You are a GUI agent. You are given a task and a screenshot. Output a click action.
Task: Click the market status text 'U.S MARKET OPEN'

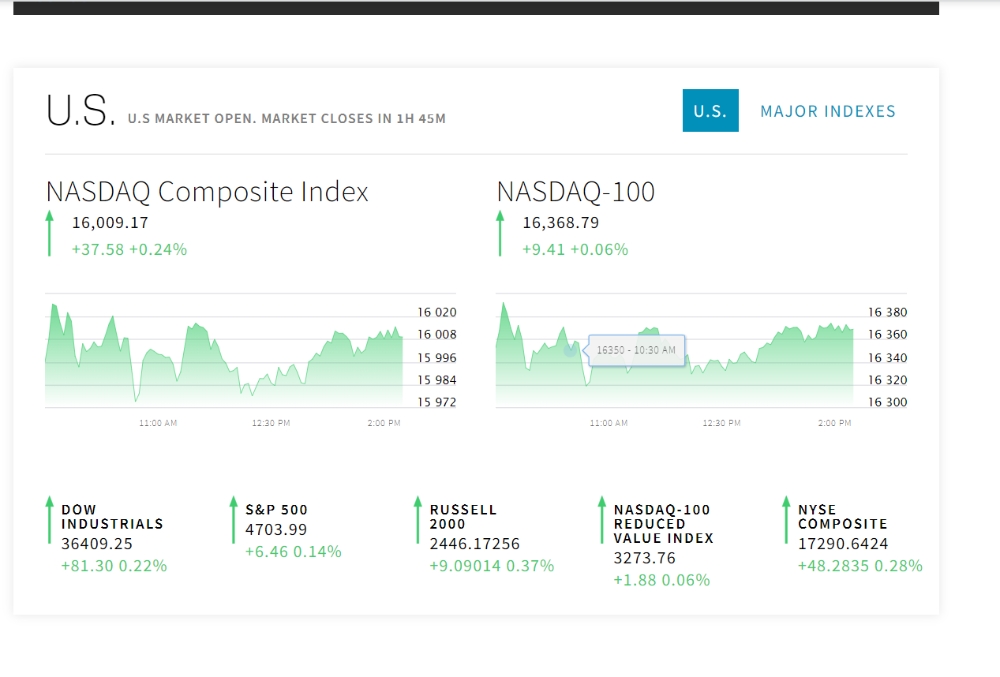pyautogui.click(x=191, y=119)
